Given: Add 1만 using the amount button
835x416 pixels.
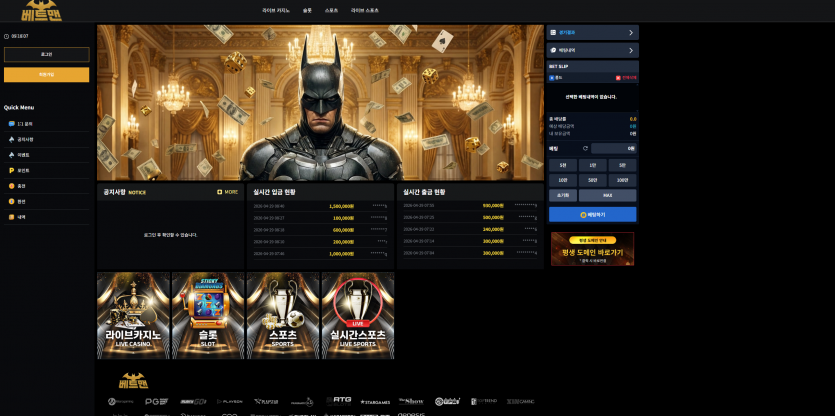Looking at the screenshot, I should (592, 165).
